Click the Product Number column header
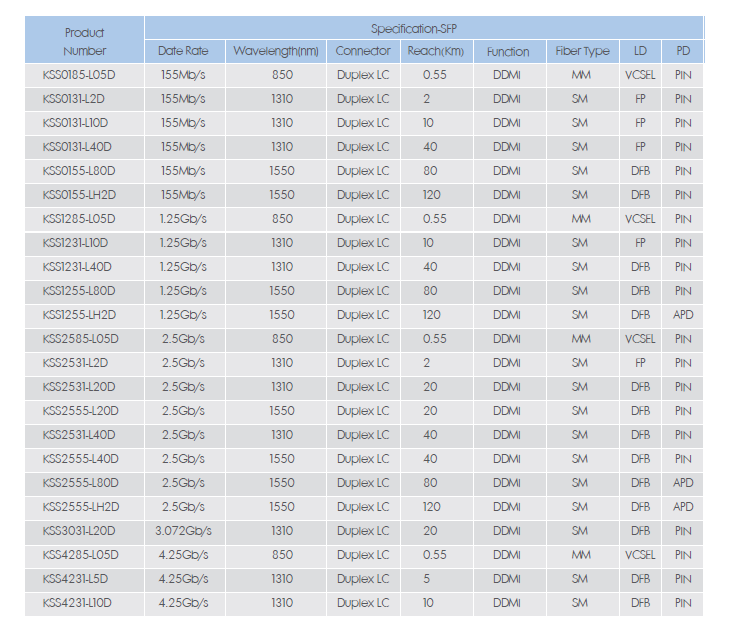This screenshot has width=736, height=642. (84, 41)
